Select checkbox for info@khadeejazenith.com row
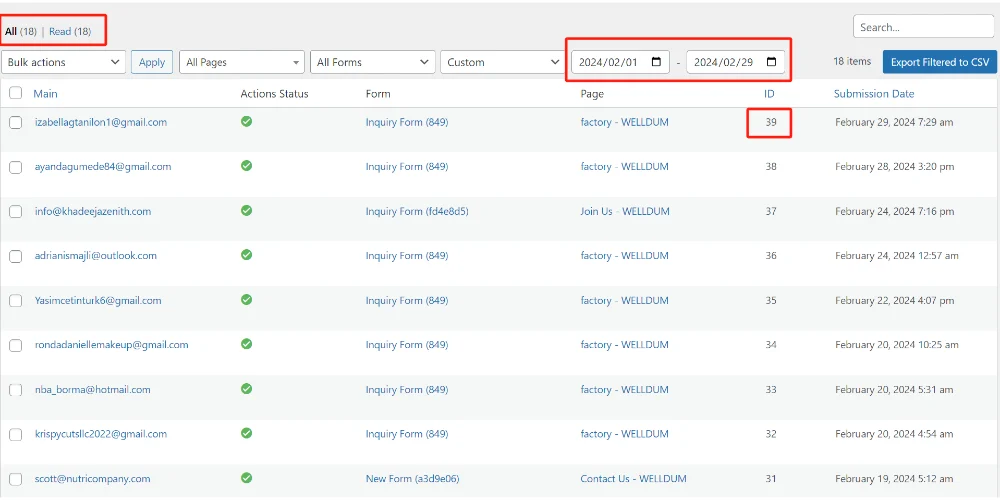The height and width of the screenshot is (500, 1000). pos(15,212)
